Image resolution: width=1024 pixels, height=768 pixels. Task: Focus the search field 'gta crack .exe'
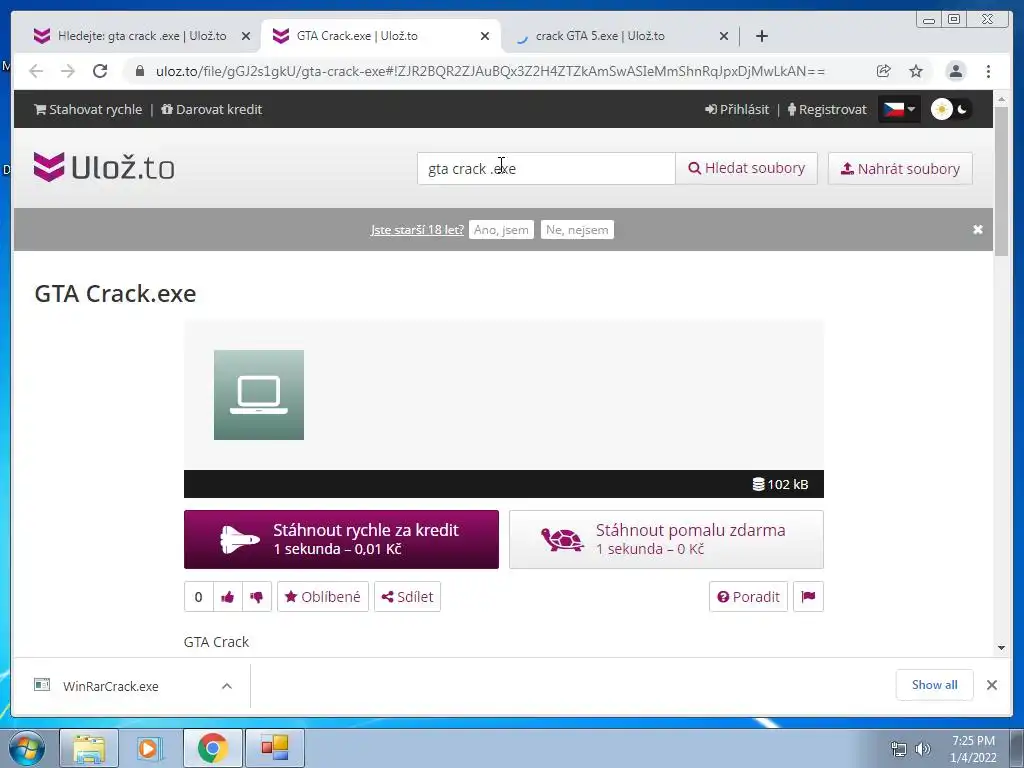pos(546,168)
